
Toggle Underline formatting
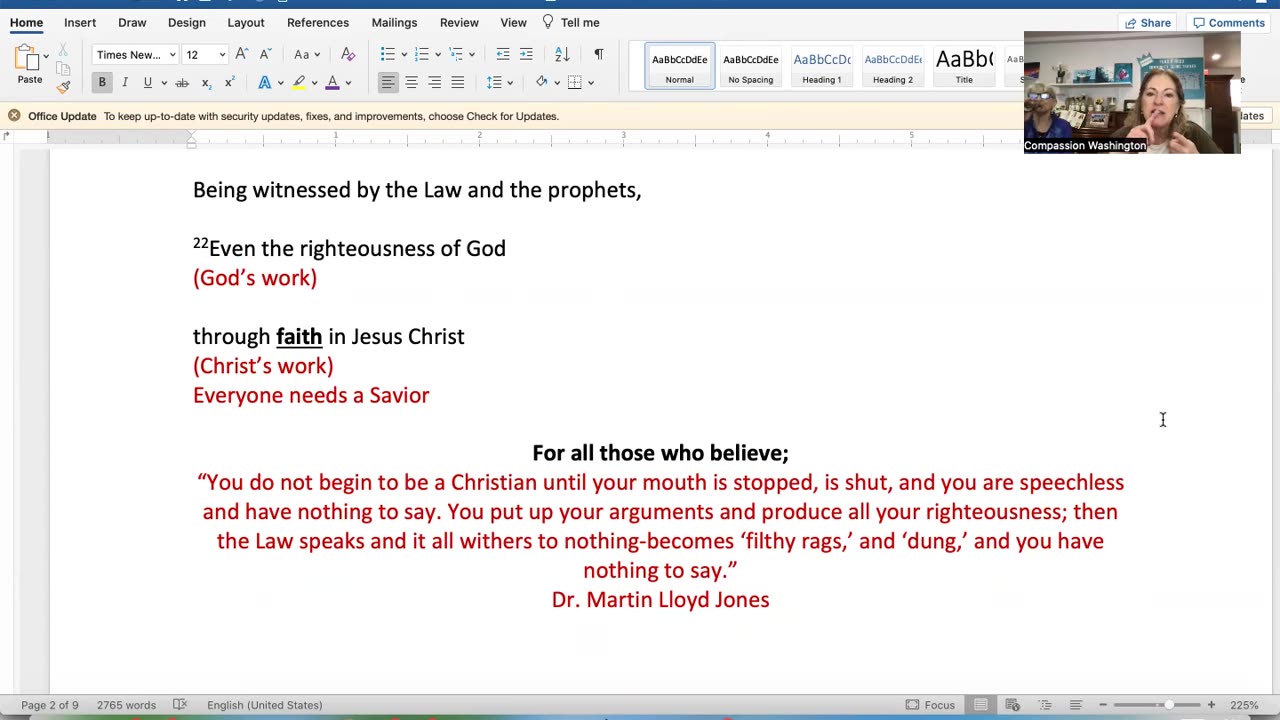147,82
